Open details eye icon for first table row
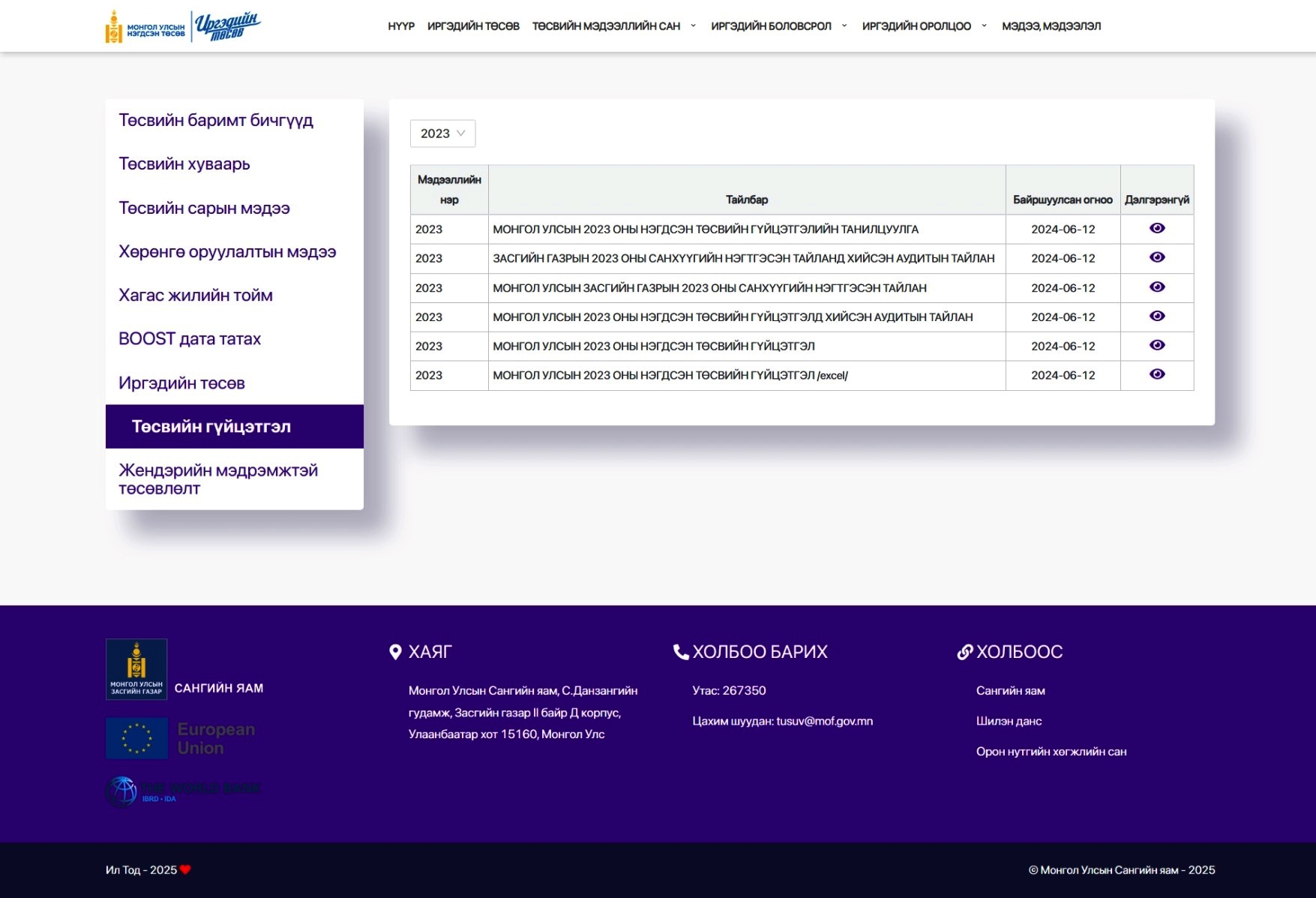 1157,228
